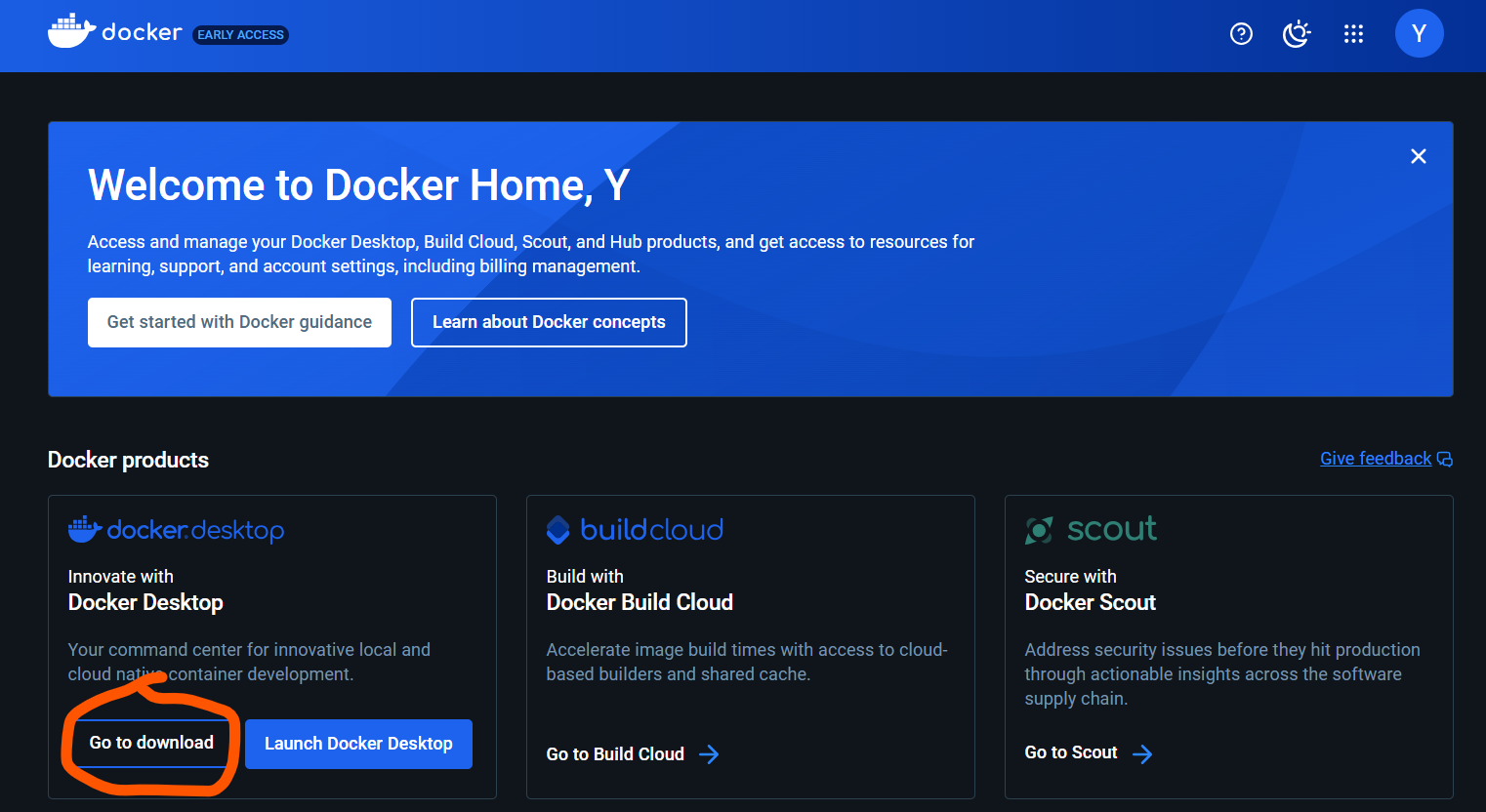Click the arrow icon next to Go to Scout

click(1142, 753)
